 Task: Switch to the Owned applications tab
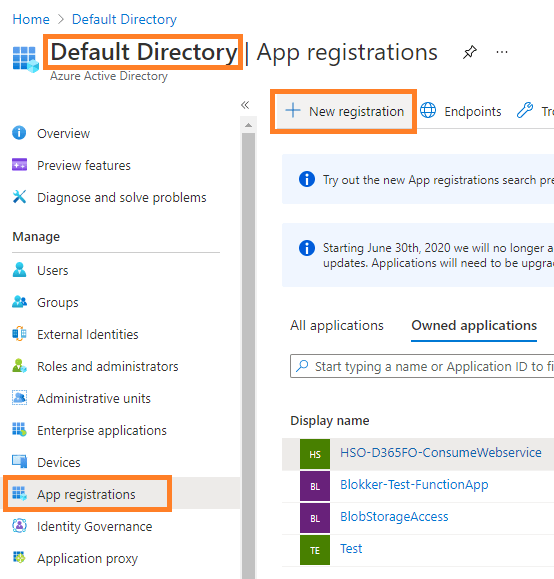474,326
